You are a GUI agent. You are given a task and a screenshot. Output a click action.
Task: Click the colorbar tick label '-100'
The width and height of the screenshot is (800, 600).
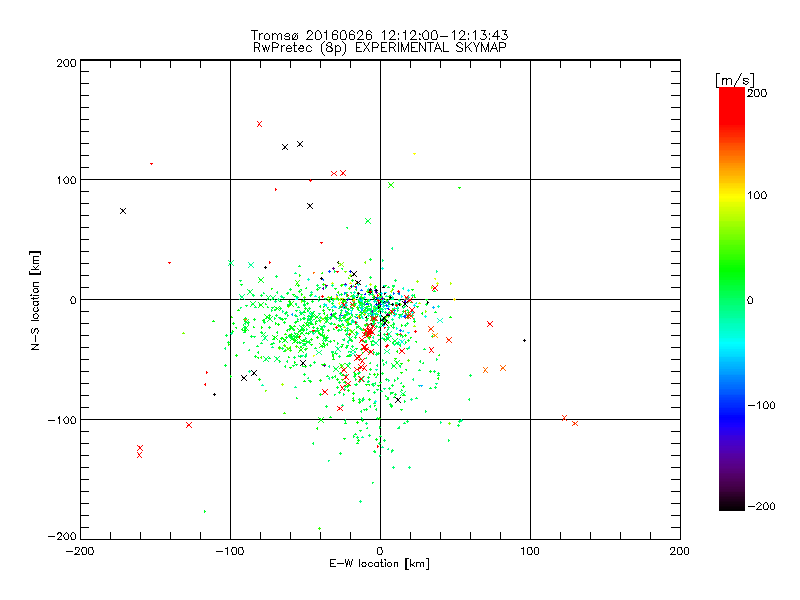click(x=761, y=406)
